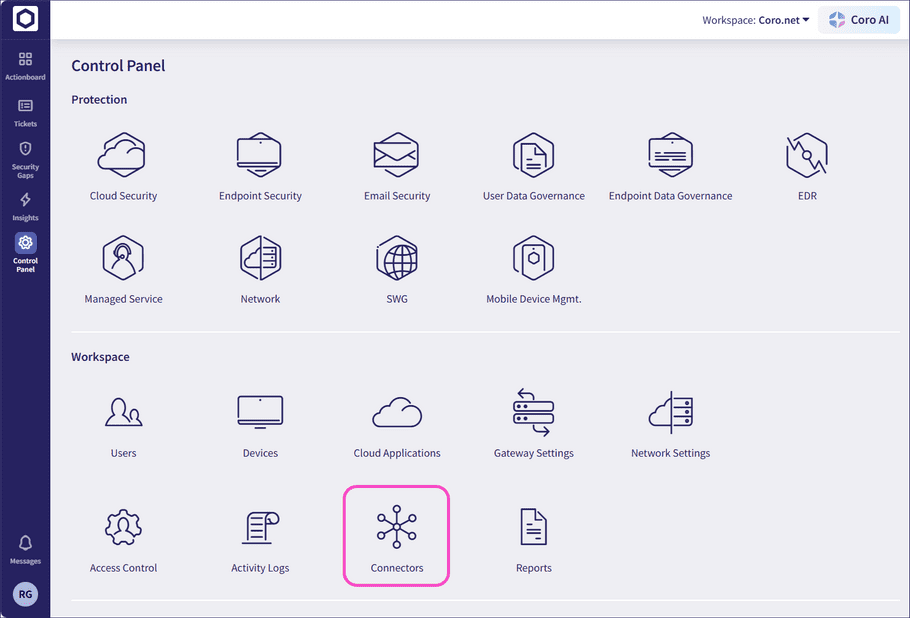Select the SWG globe icon
This screenshot has width=910, height=618.
[x=397, y=260]
